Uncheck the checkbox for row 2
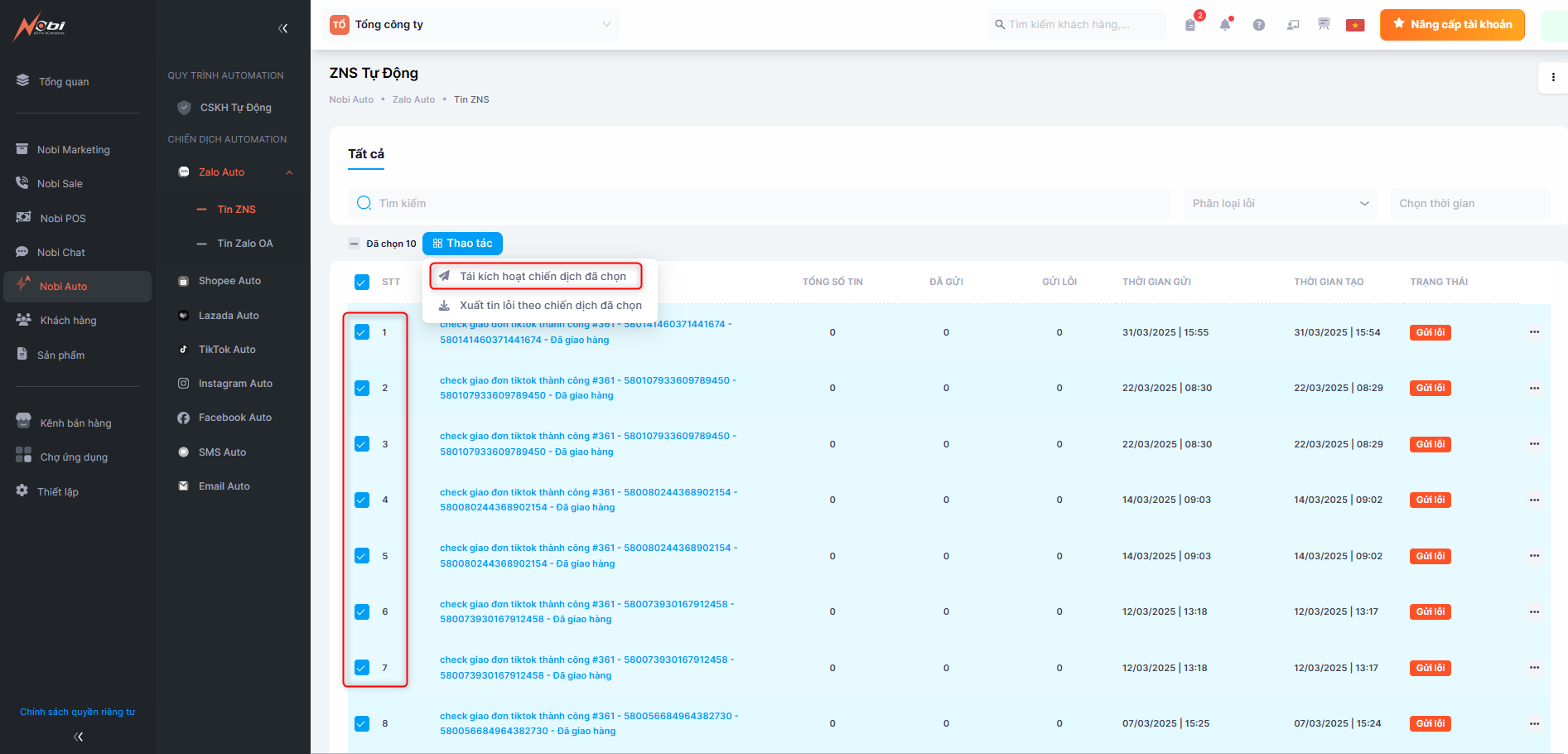1568x754 pixels. point(362,388)
